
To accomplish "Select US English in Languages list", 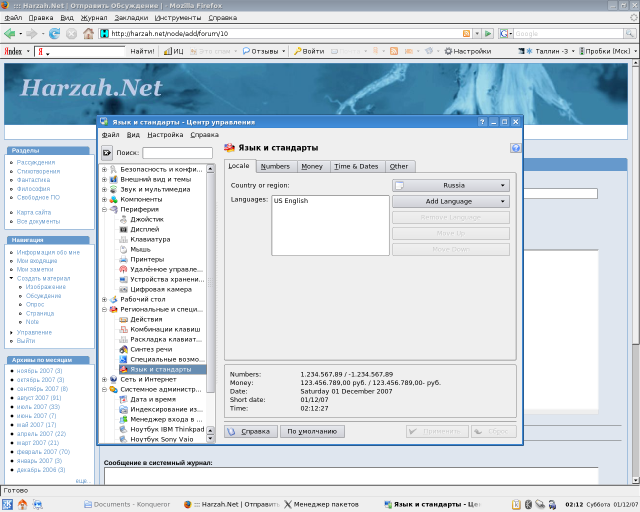I will pos(291,200).
